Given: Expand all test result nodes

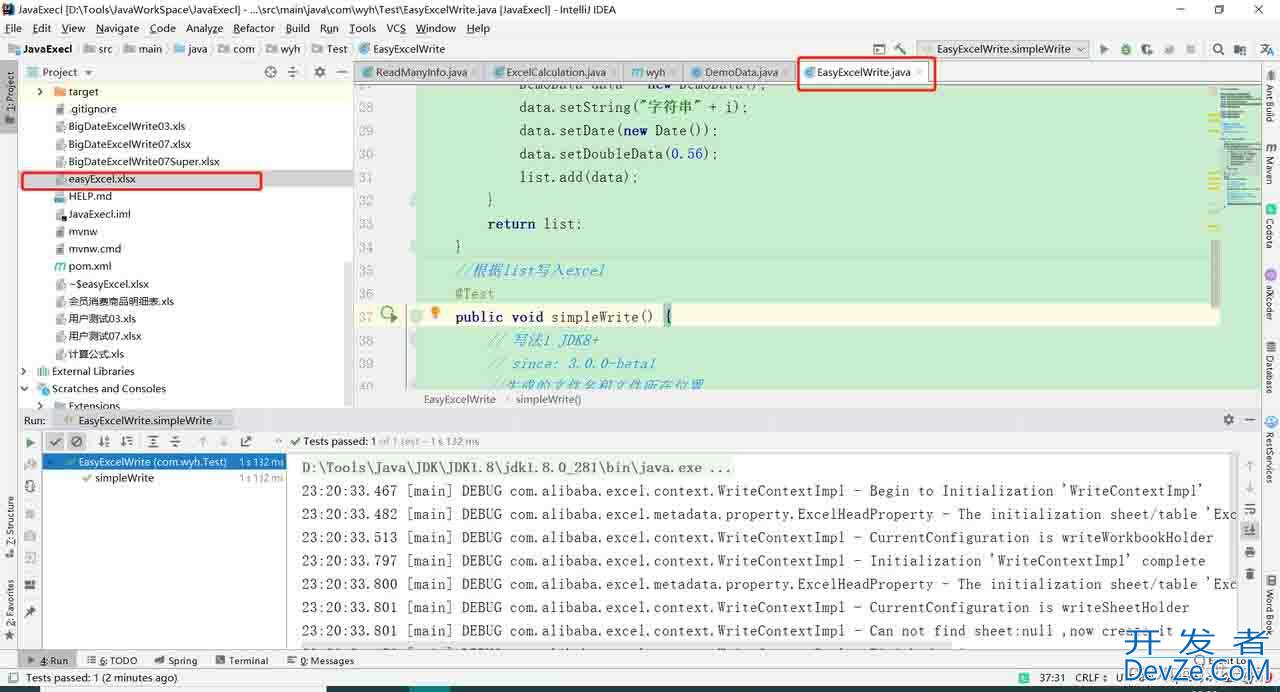Looking at the screenshot, I should [x=153, y=441].
